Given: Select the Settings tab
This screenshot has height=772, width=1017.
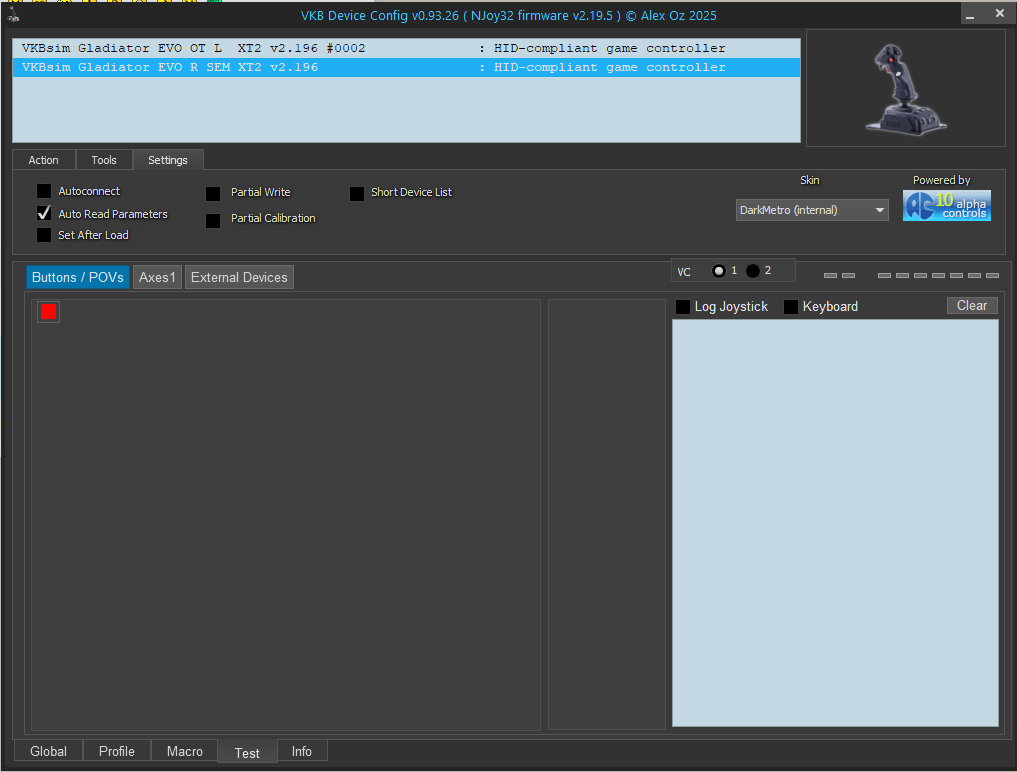Looking at the screenshot, I should click(x=168, y=160).
